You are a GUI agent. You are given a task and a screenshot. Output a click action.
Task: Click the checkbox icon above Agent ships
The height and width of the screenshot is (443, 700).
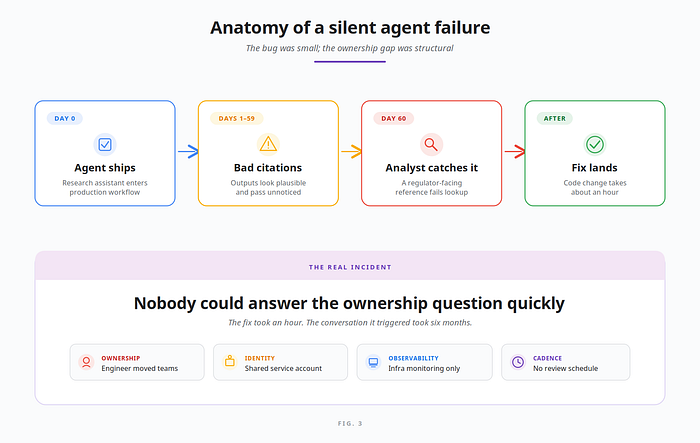tap(105, 144)
